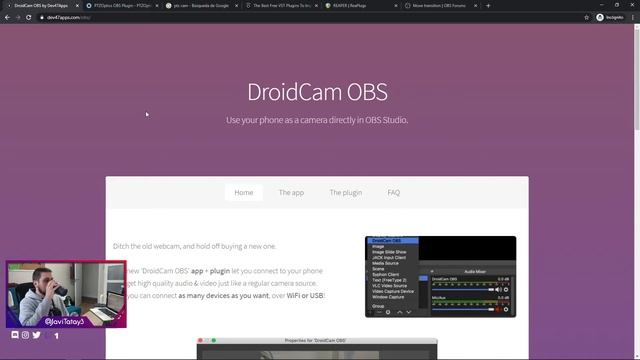Go back to the previous page

7,18
